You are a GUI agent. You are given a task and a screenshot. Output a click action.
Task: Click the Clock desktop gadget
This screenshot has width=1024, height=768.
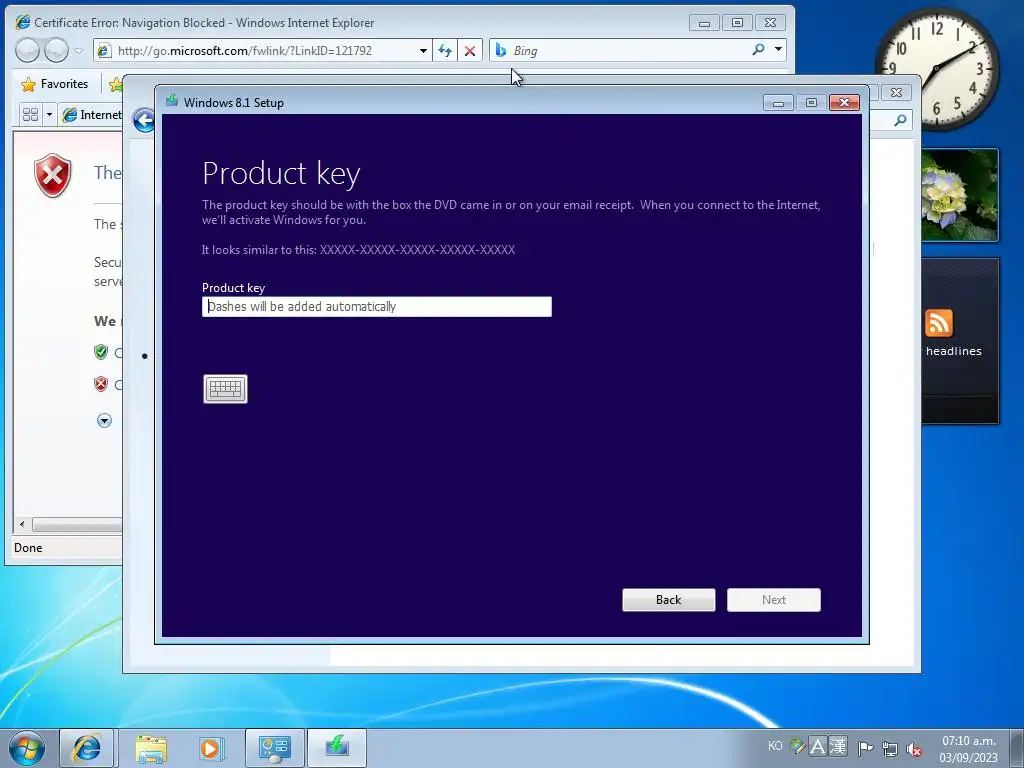point(936,69)
